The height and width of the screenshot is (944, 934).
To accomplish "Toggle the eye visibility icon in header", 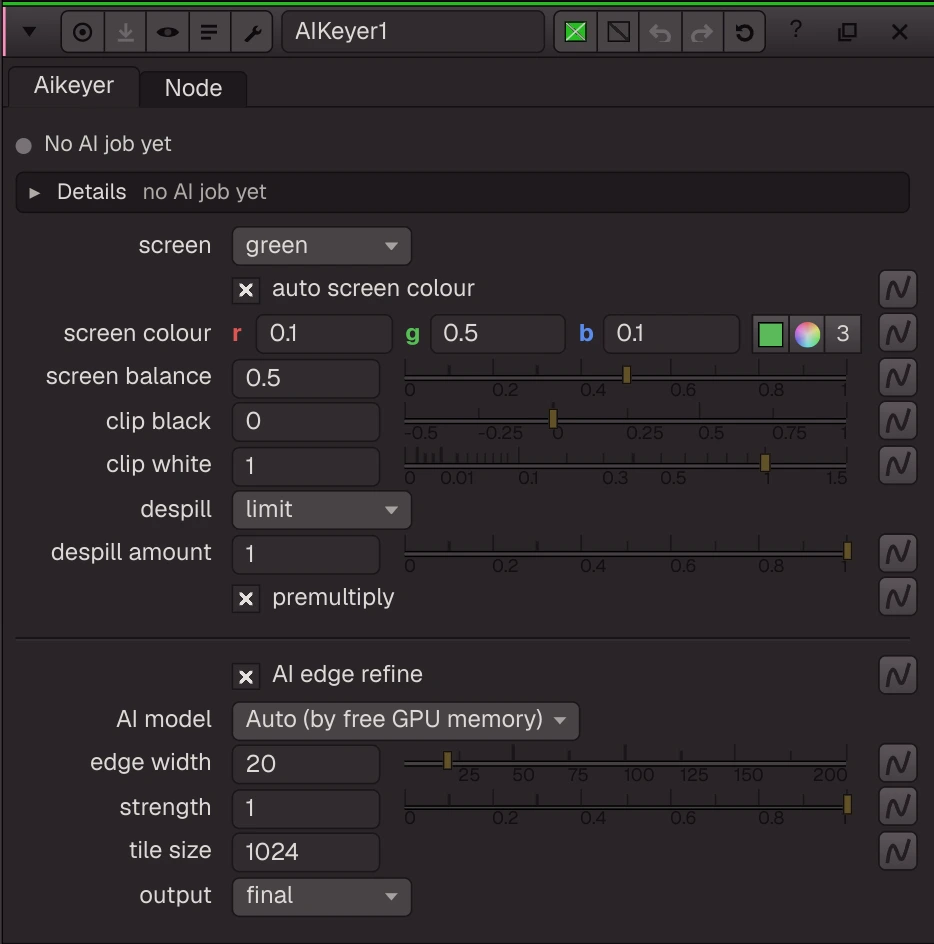I will pos(167,32).
